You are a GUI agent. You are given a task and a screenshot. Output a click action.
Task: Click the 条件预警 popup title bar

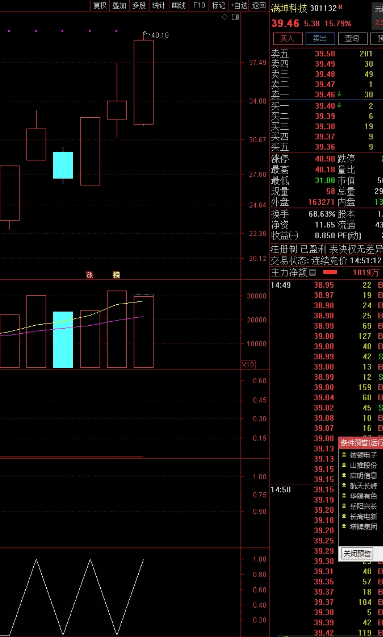coord(361,443)
